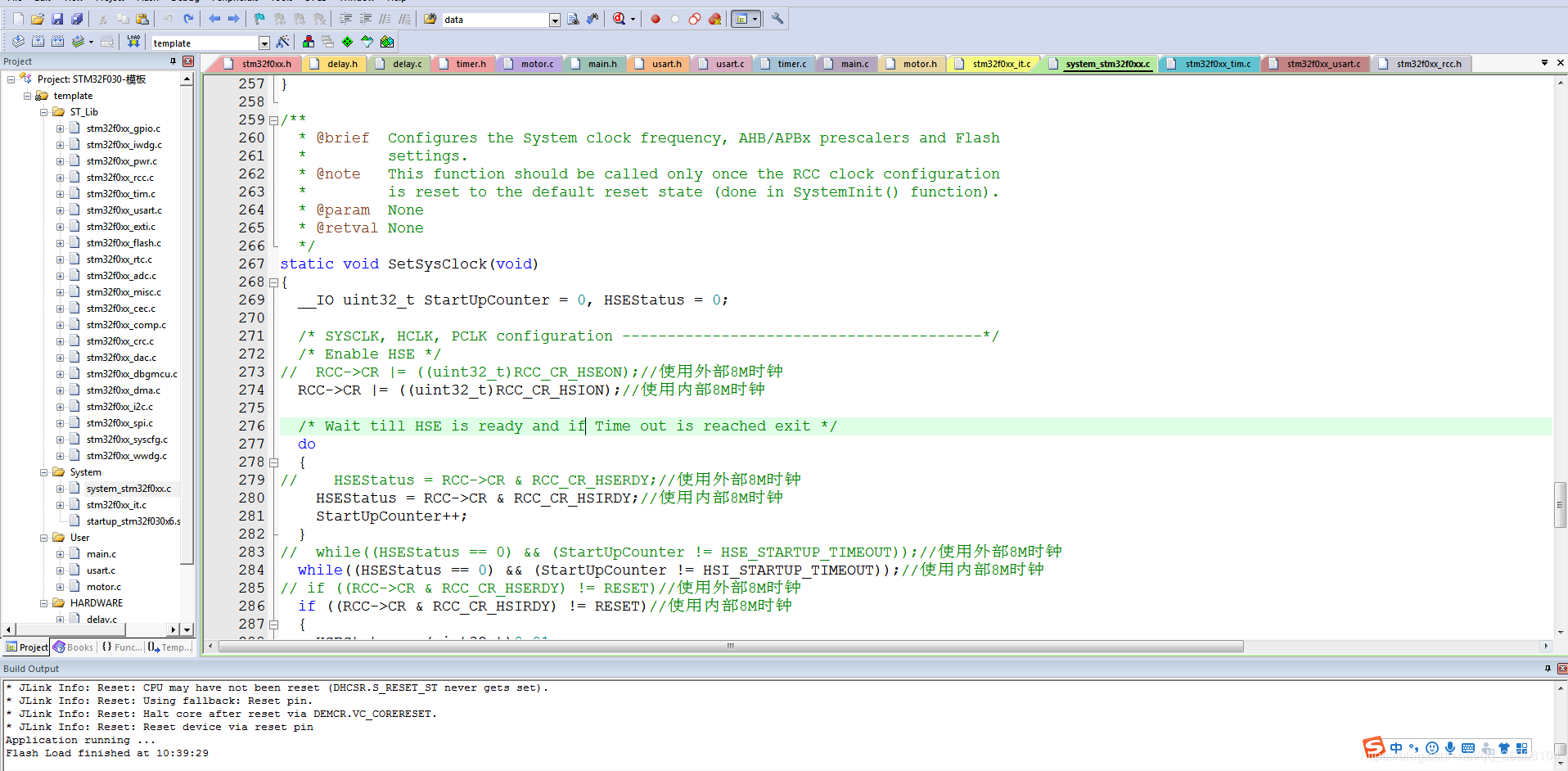Open the delay.c editor tab

pos(399,64)
